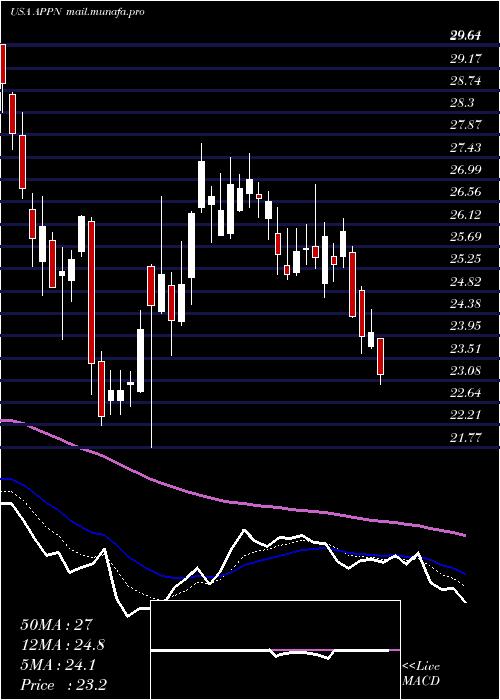
Task: Click the 29.64 price label
Action: (x=465, y=36)
